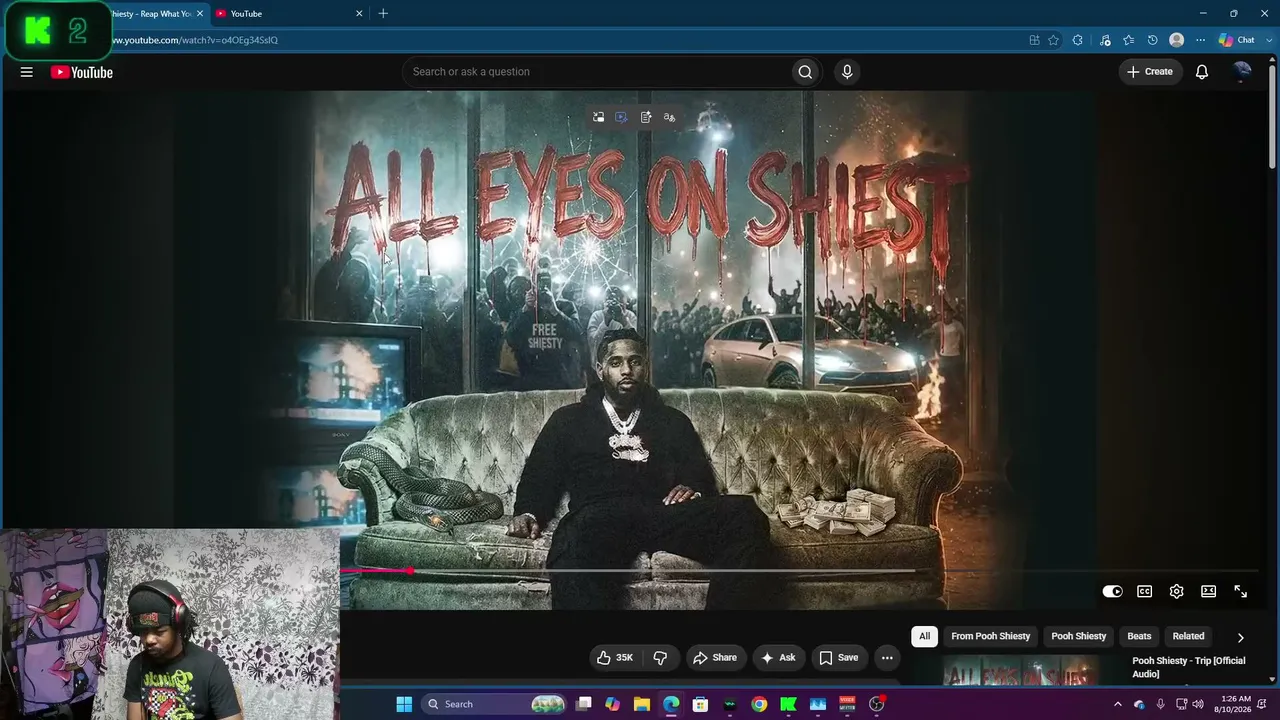The image size is (1280, 720).
Task: Enter full screen video mode
Action: pos(1240,592)
